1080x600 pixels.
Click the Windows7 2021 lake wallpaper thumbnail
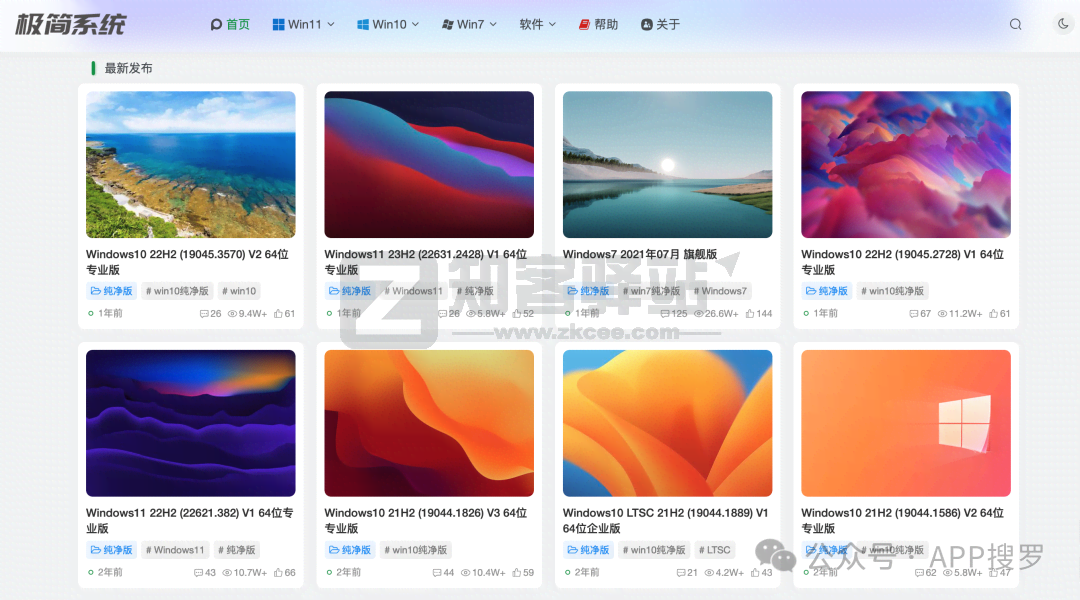point(667,164)
